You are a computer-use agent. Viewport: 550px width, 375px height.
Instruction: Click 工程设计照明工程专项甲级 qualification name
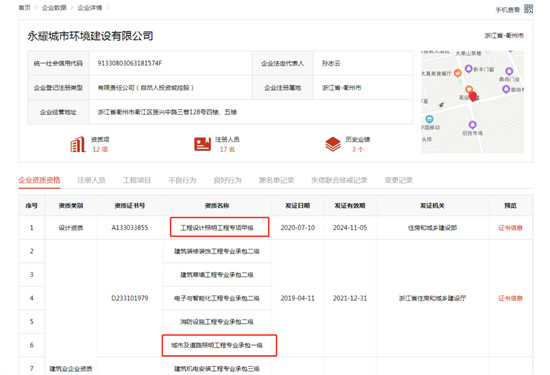[x=217, y=228]
